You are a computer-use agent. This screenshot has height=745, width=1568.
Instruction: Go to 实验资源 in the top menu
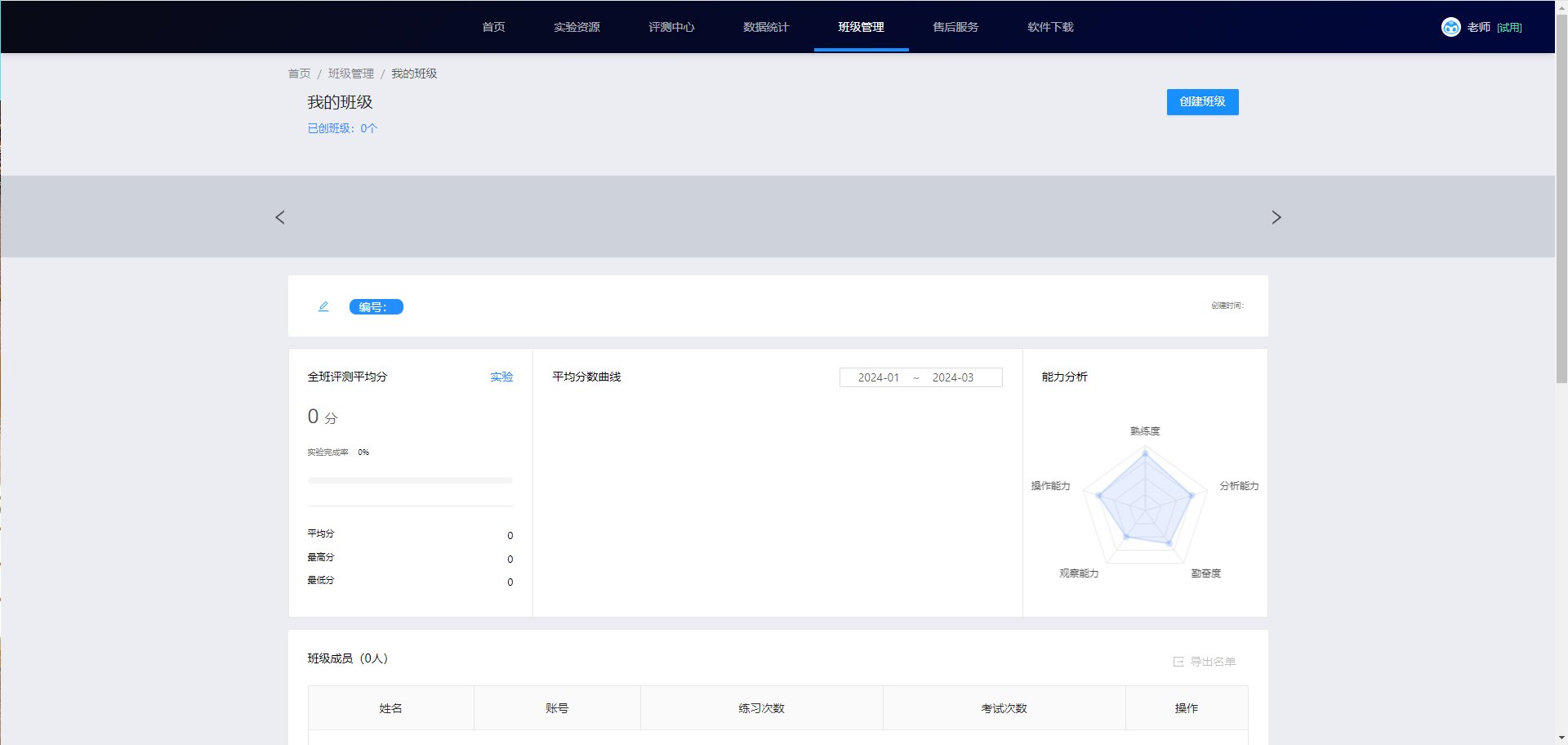tap(577, 27)
